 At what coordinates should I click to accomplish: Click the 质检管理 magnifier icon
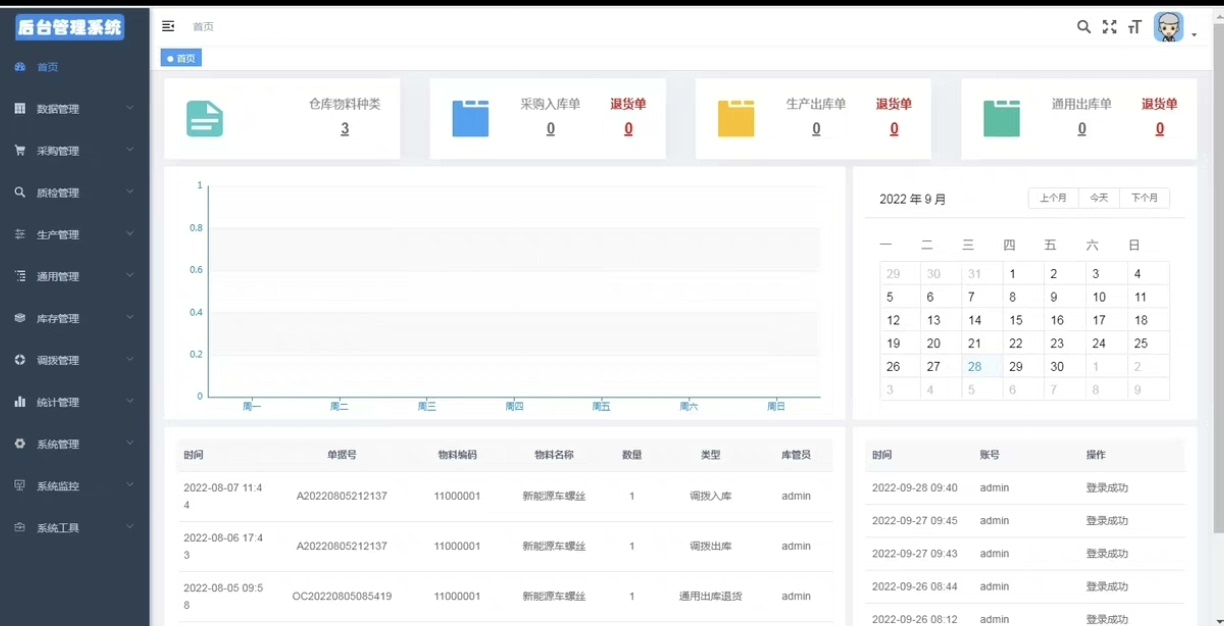pos(20,192)
